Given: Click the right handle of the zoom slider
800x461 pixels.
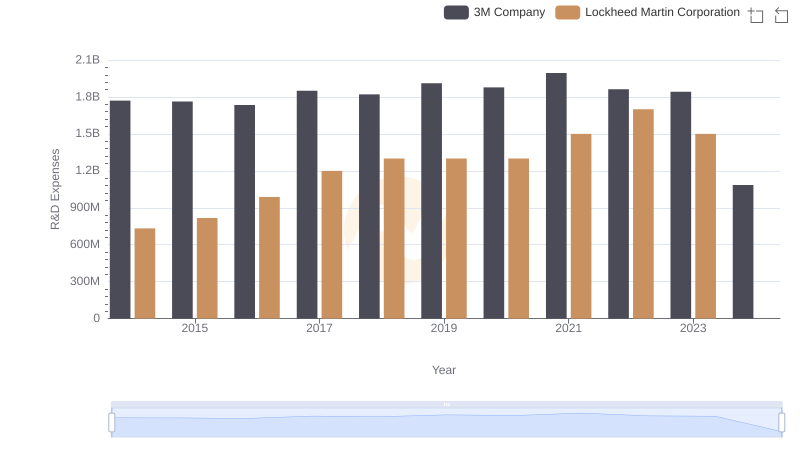Looking at the screenshot, I should 781,423.
